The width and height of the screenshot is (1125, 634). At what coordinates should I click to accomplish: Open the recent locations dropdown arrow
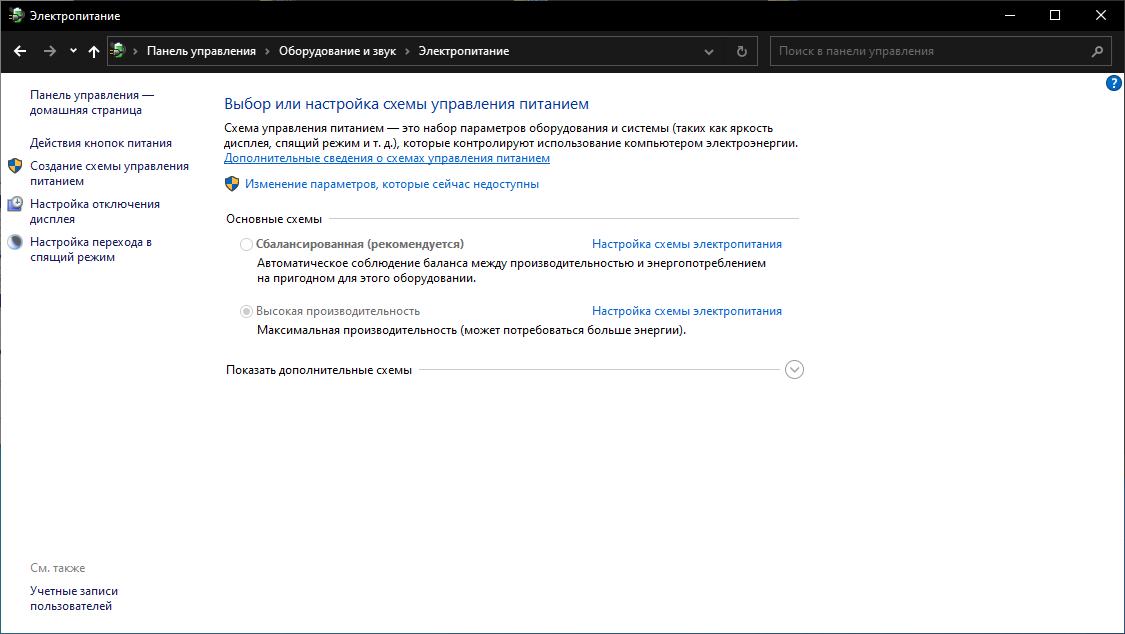(73, 51)
